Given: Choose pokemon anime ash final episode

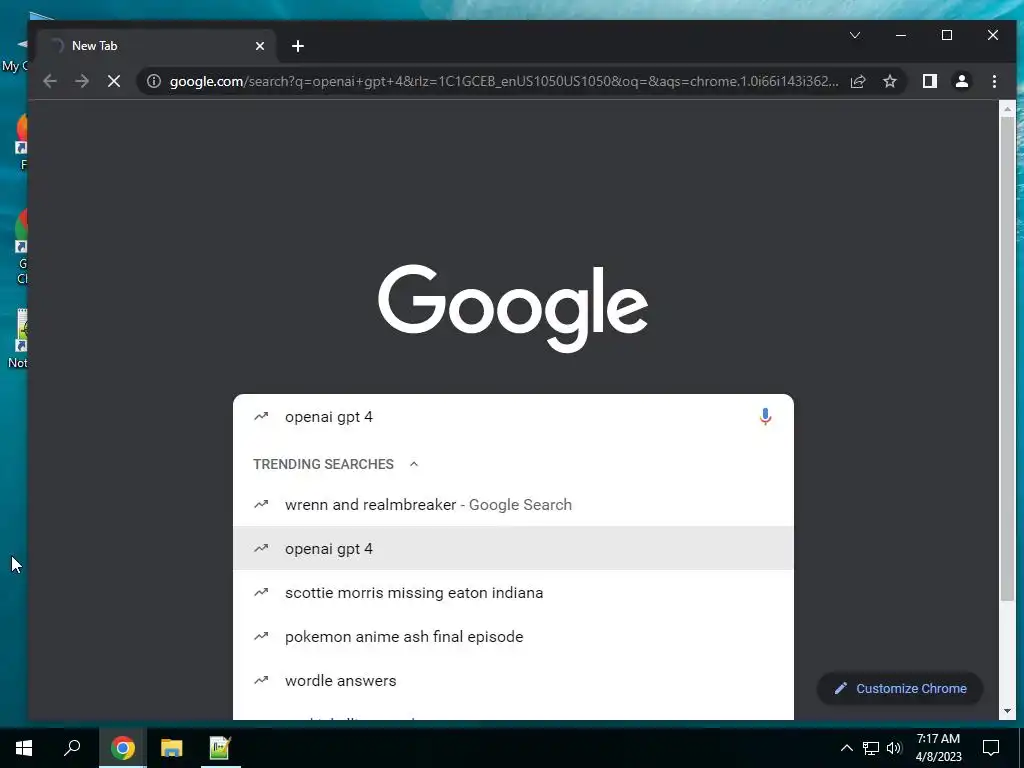Looking at the screenshot, I should point(513,636).
